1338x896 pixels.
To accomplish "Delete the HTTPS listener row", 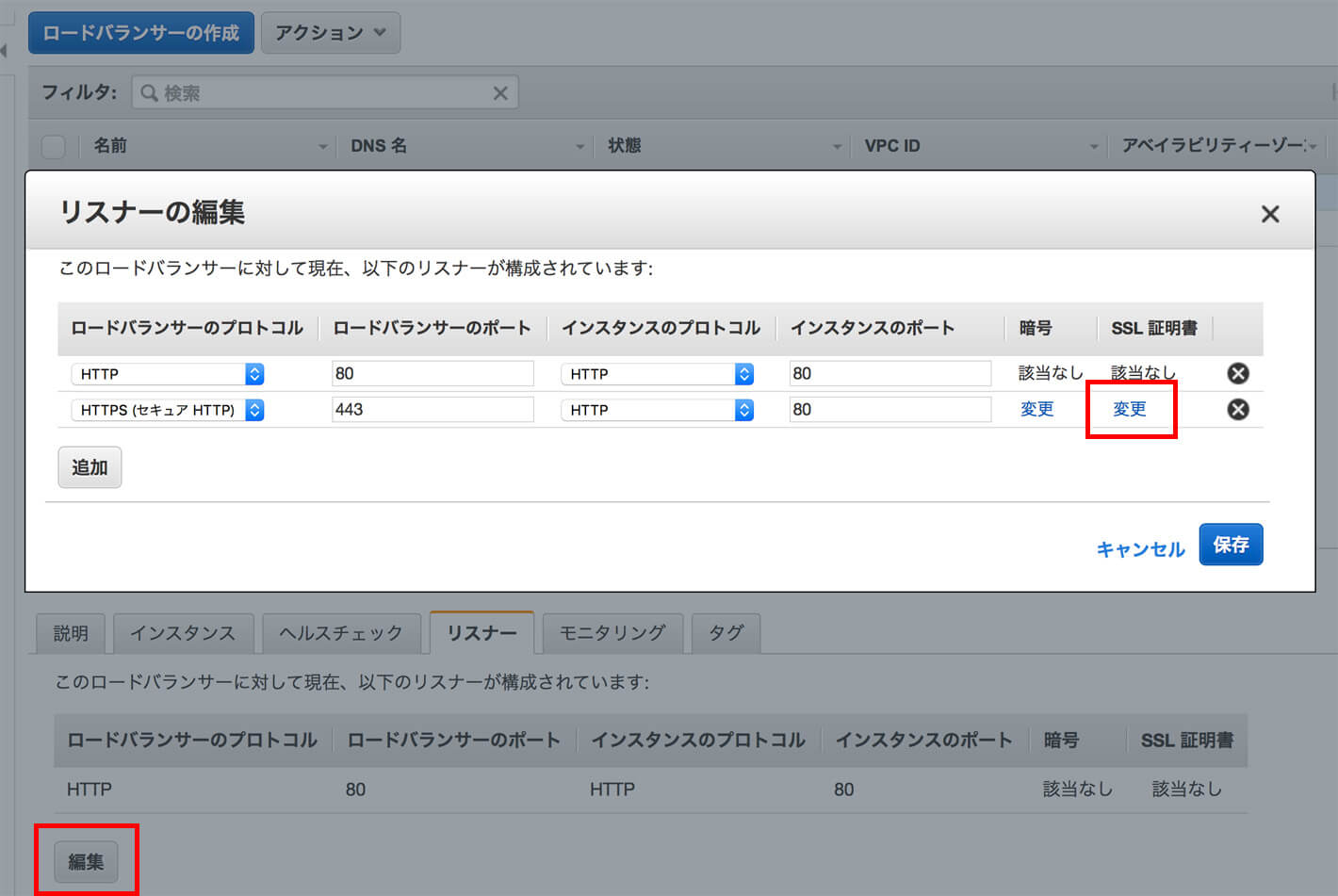I will coord(1238,409).
